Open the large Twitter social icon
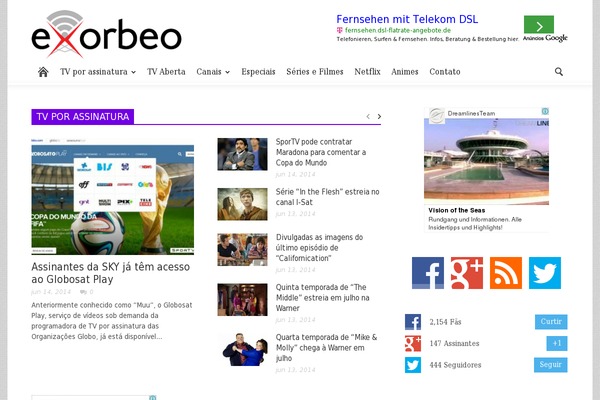 tap(545, 273)
